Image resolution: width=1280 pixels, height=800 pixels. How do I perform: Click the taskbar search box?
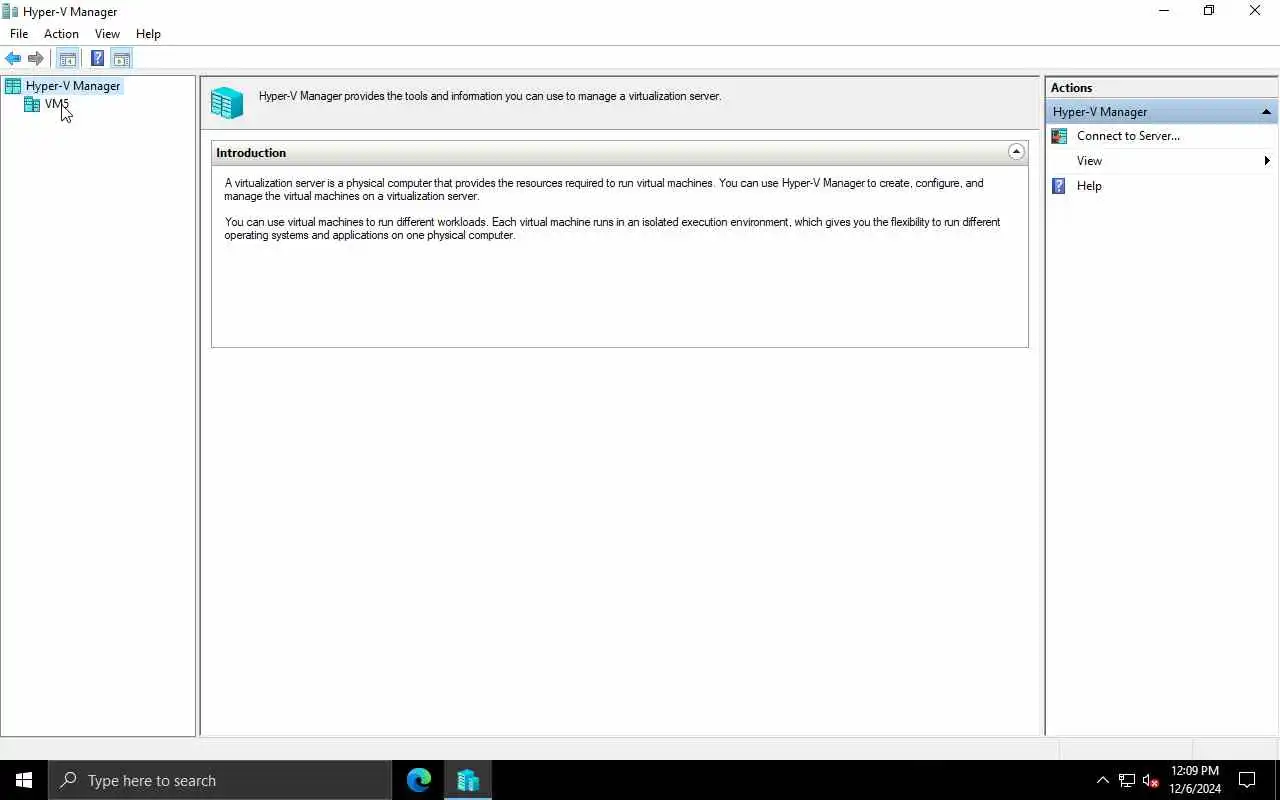pos(220,780)
